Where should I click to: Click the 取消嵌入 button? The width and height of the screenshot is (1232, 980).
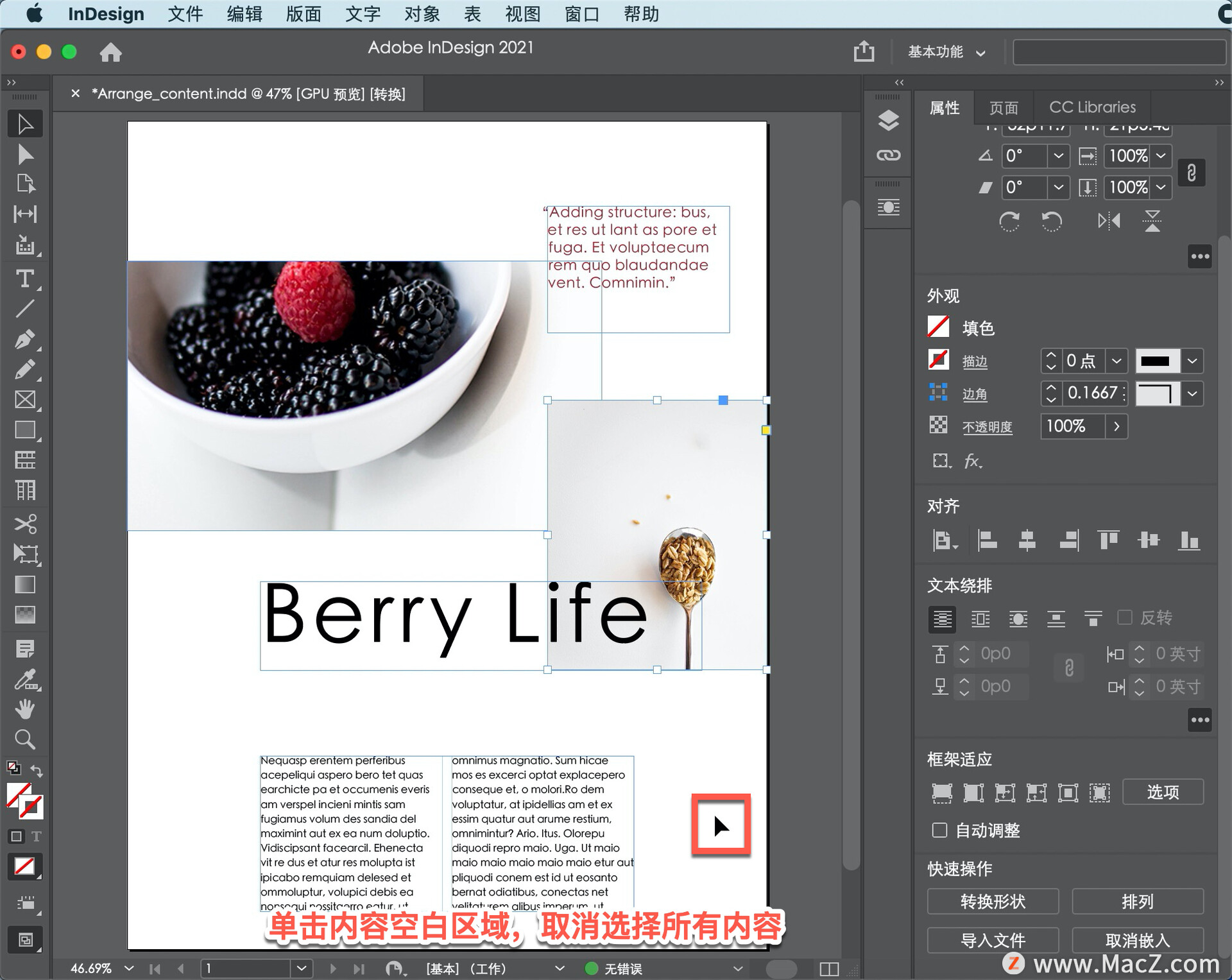tap(1137, 940)
